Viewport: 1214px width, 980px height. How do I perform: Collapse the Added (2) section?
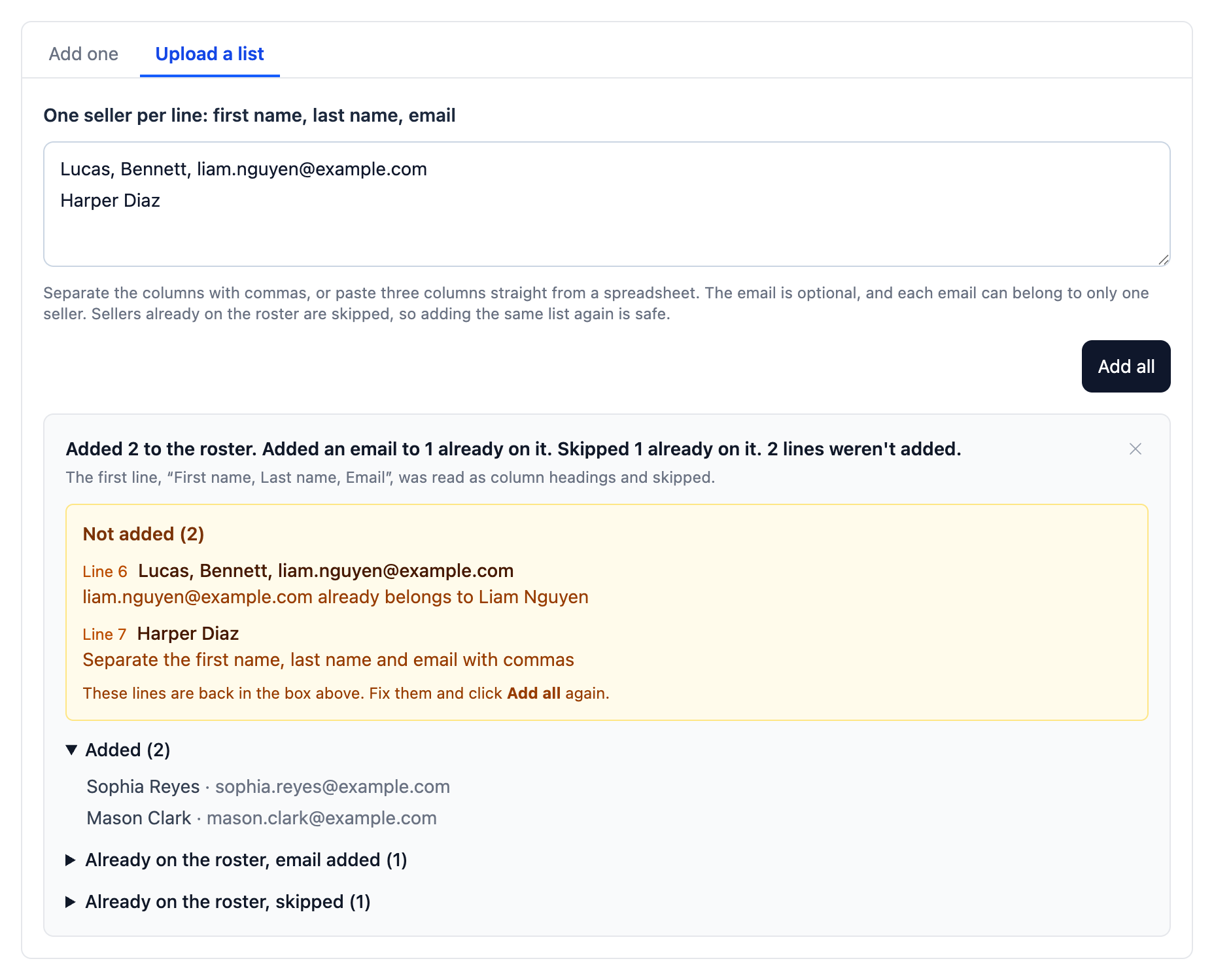tap(118, 750)
